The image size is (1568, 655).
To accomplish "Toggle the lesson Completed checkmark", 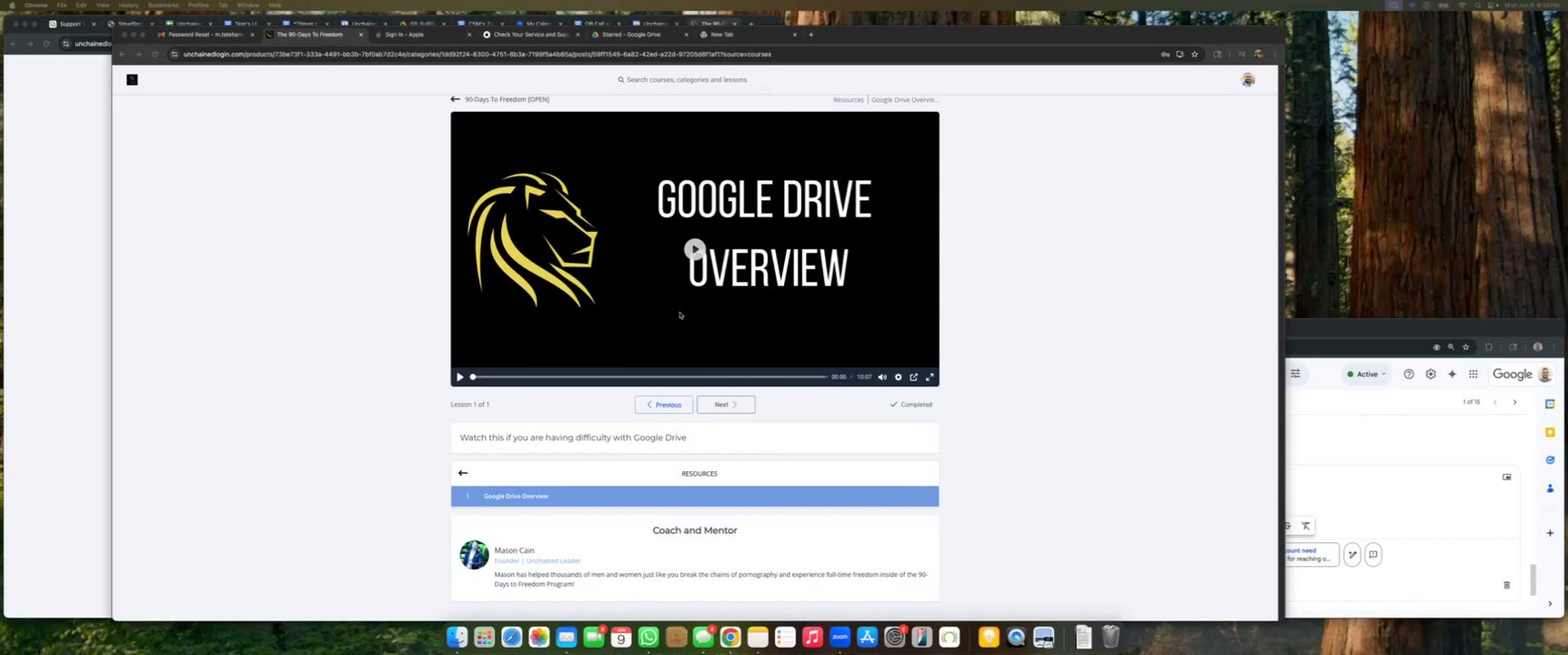I will pyautogui.click(x=911, y=405).
